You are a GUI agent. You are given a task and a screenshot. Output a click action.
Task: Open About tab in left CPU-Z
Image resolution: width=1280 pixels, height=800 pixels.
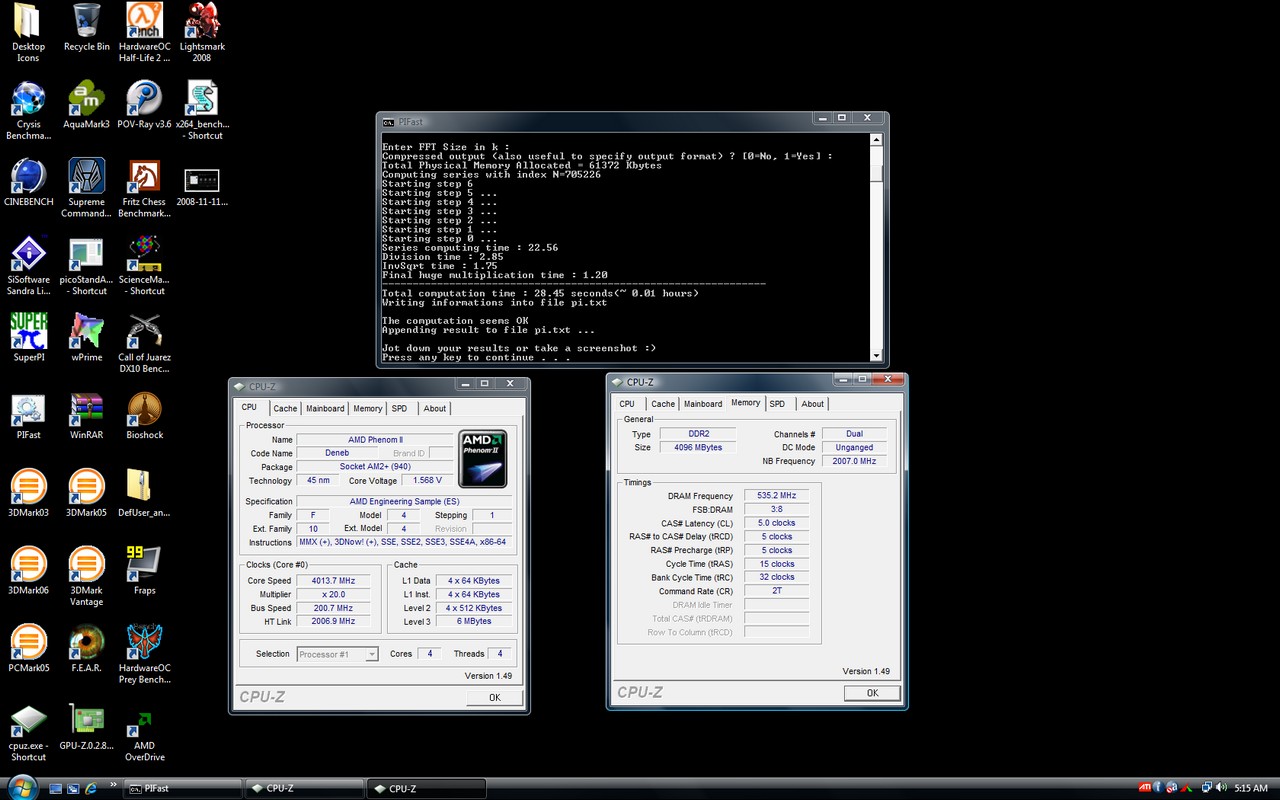[x=435, y=408]
